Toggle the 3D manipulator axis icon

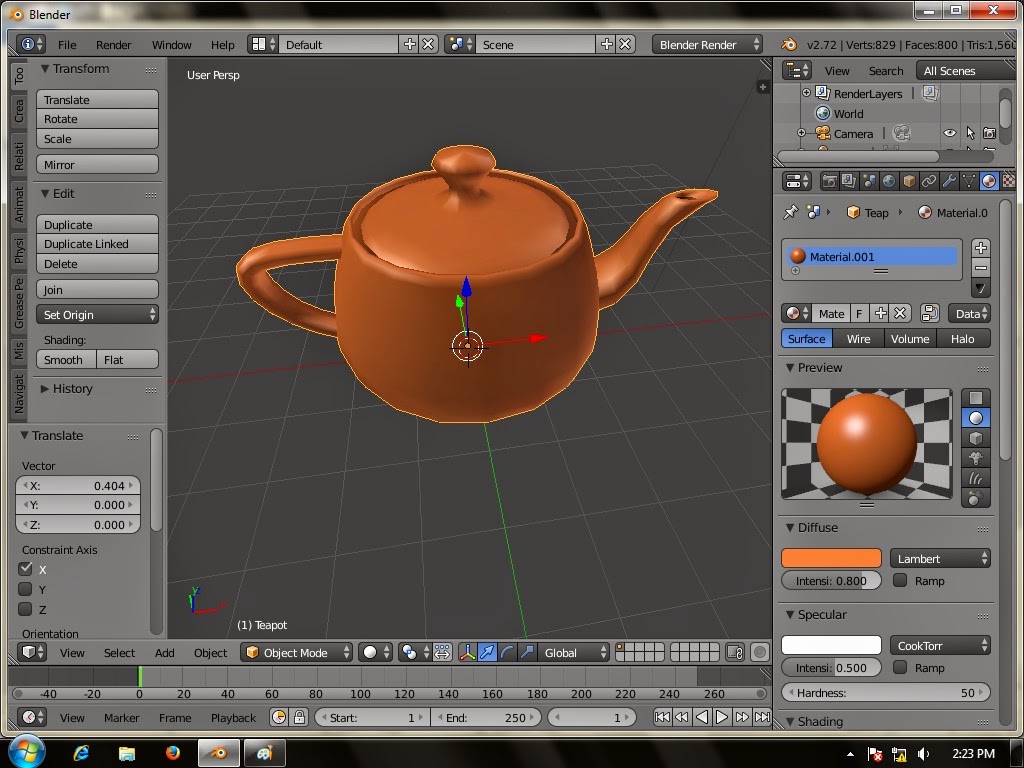point(467,652)
